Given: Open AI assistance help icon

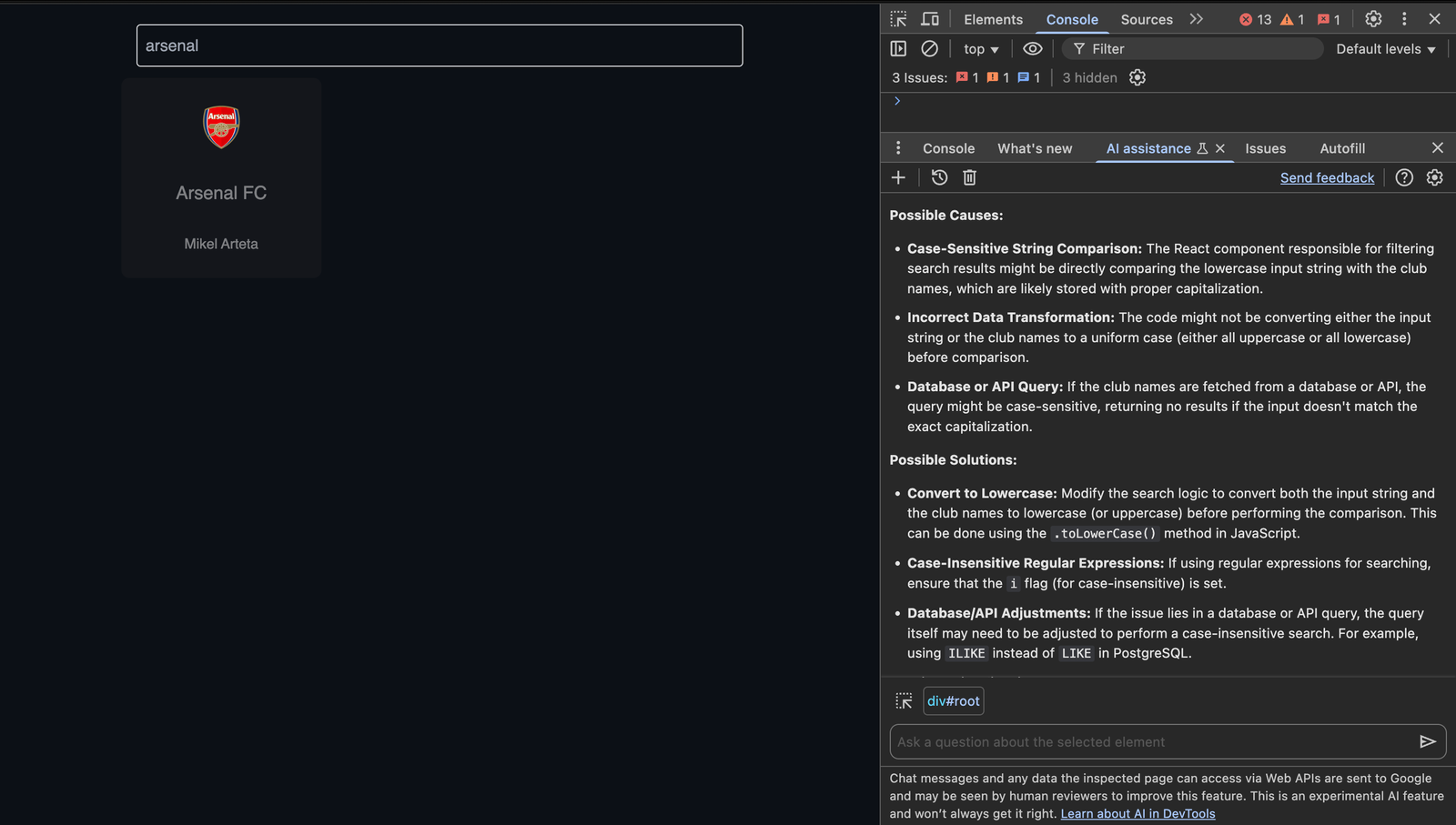Looking at the screenshot, I should (1404, 178).
